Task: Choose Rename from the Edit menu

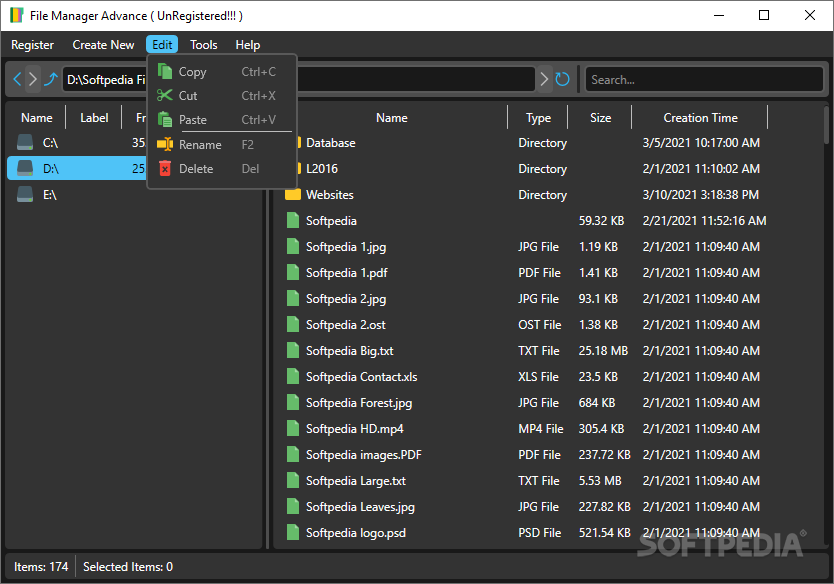Action: (x=222, y=144)
